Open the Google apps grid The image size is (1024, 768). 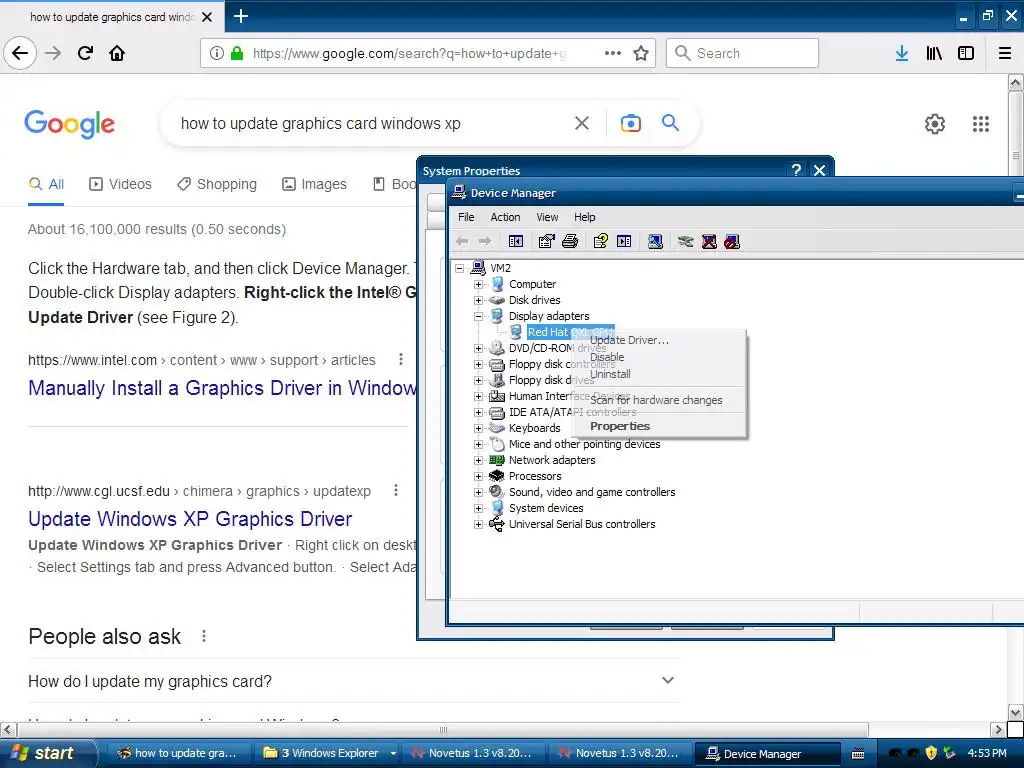[980, 123]
